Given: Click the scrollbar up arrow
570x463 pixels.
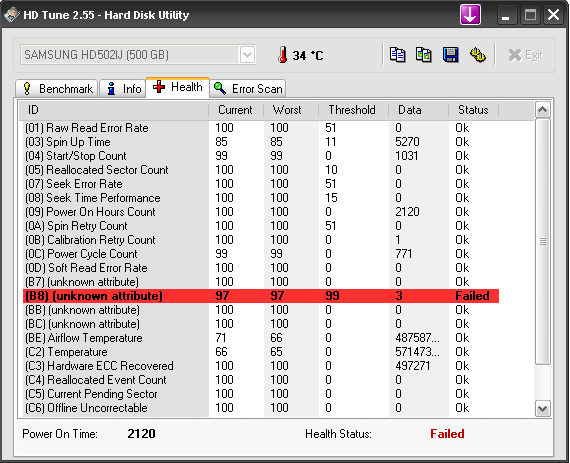Looking at the screenshot, I should [543, 110].
